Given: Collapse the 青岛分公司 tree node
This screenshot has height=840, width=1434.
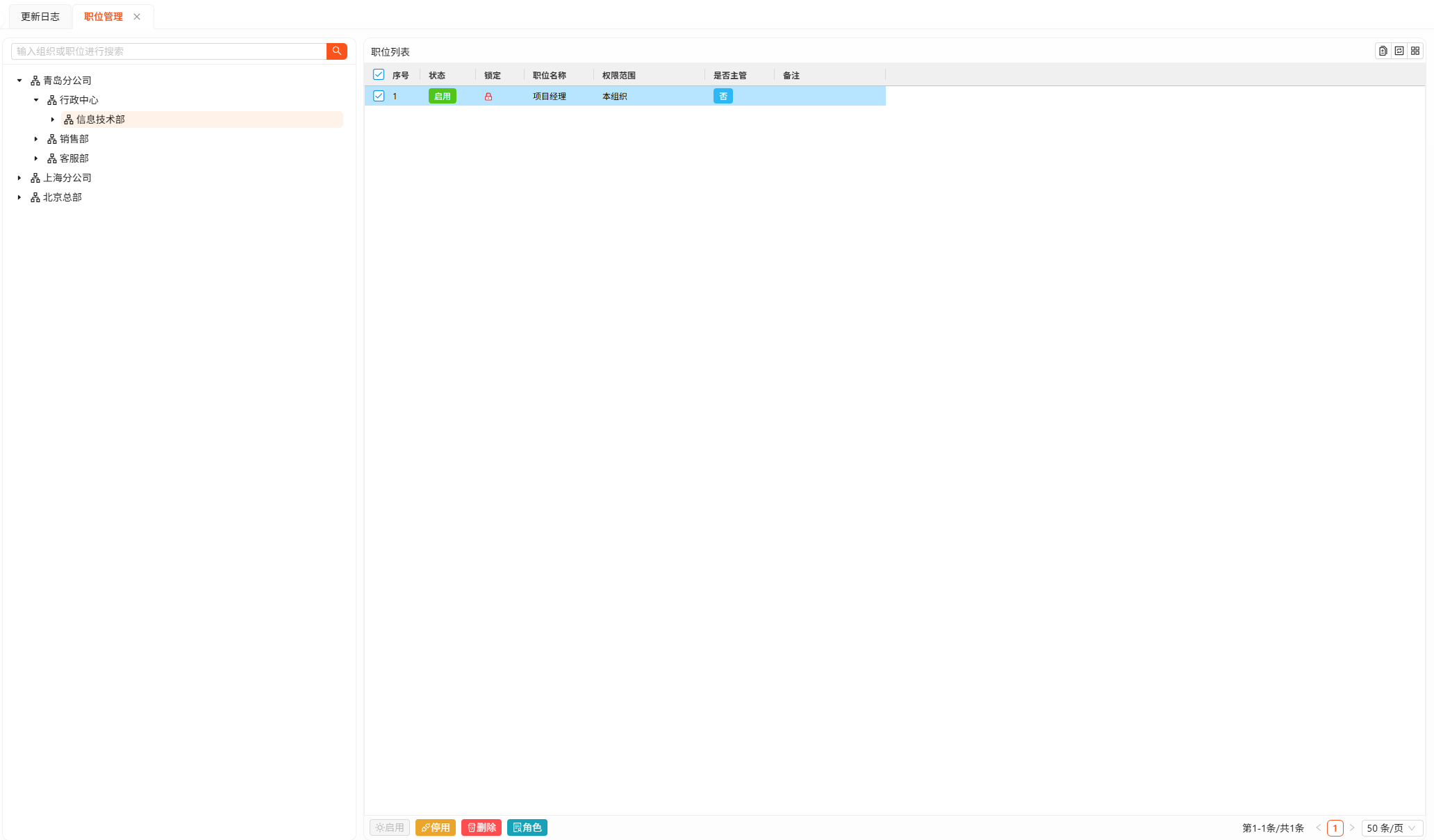Looking at the screenshot, I should point(19,81).
